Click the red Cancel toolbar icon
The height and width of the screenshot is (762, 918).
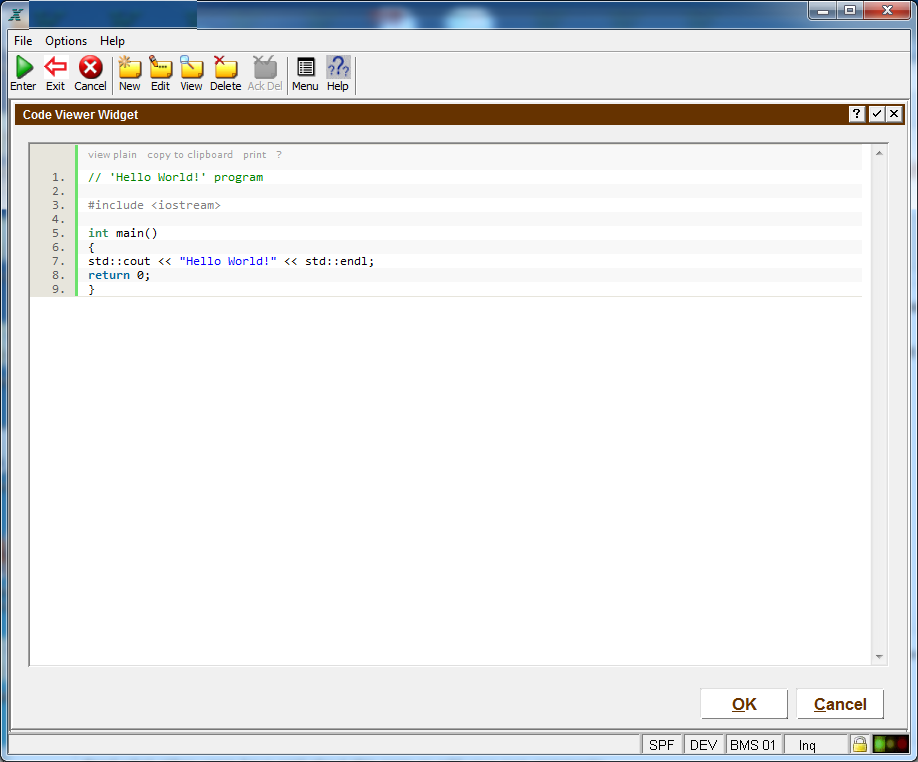coord(91,67)
